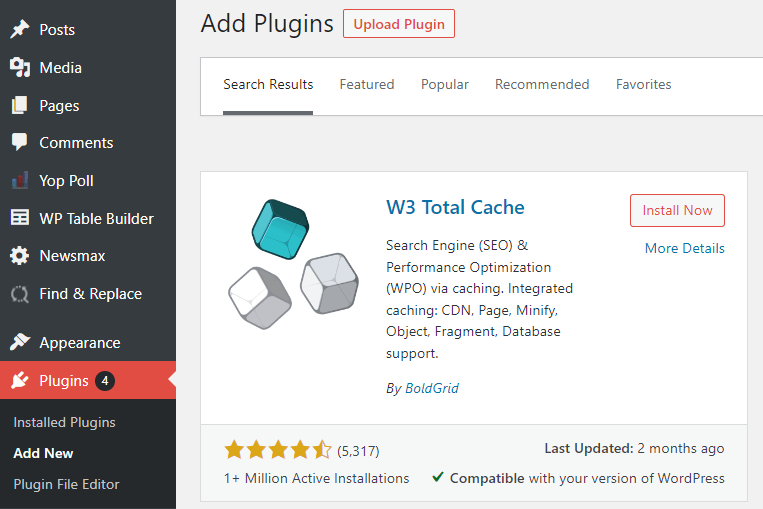Click the Pages stacked-sheets icon
This screenshot has width=763, height=509.
tap(19, 105)
